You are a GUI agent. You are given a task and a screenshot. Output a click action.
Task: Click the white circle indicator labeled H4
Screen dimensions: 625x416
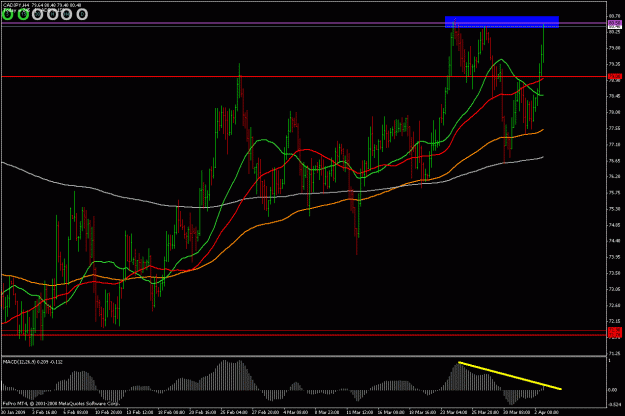66,14
